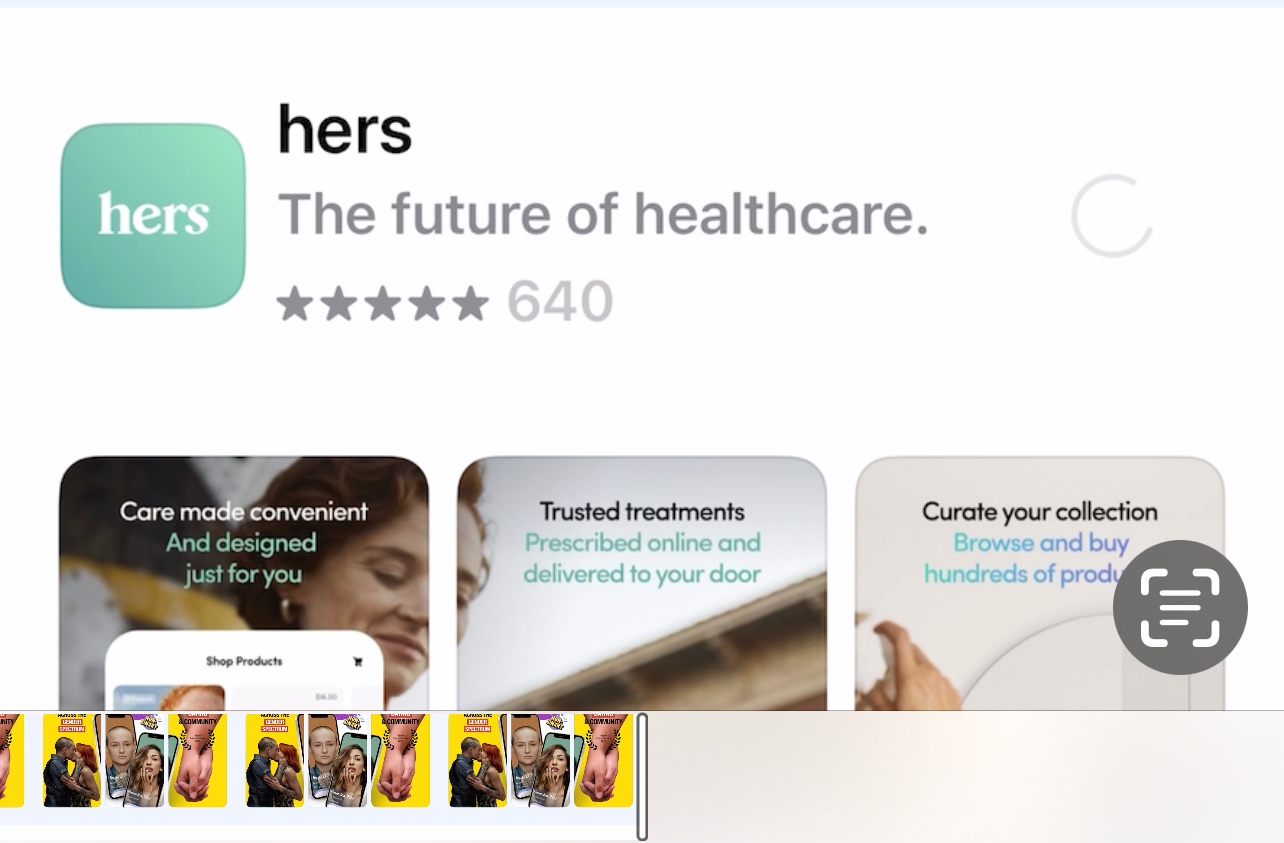Screen dimensions: 1284x843
Task: Open the "Curate your collection" screenshot
Action: (x=1040, y=583)
